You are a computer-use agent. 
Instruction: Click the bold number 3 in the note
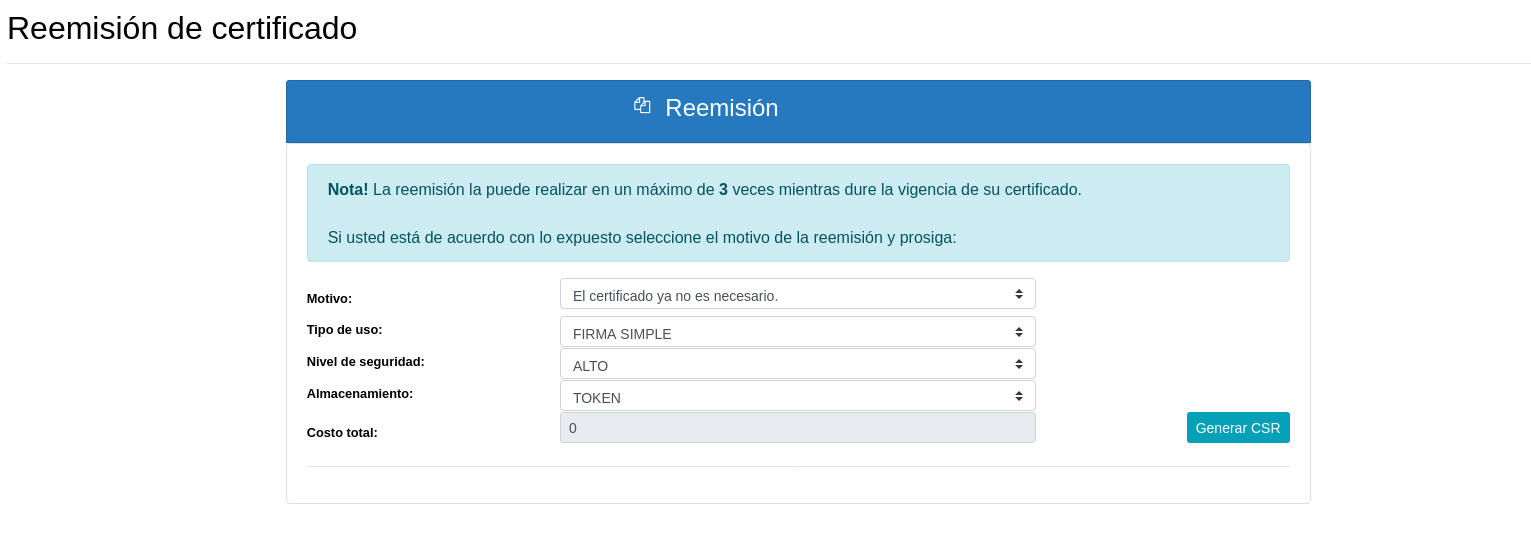(723, 190)
